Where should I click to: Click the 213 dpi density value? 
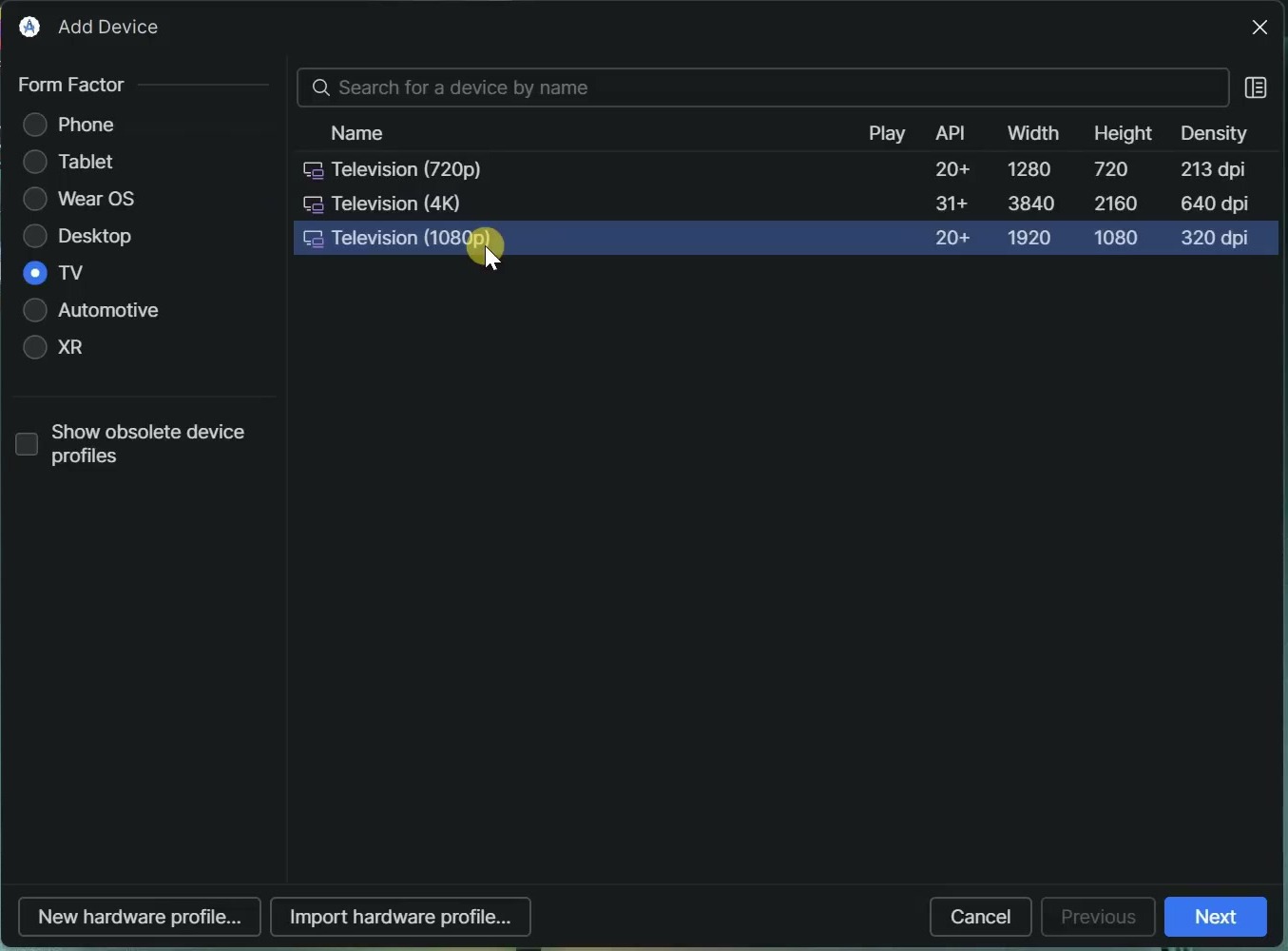(1214, 171)
